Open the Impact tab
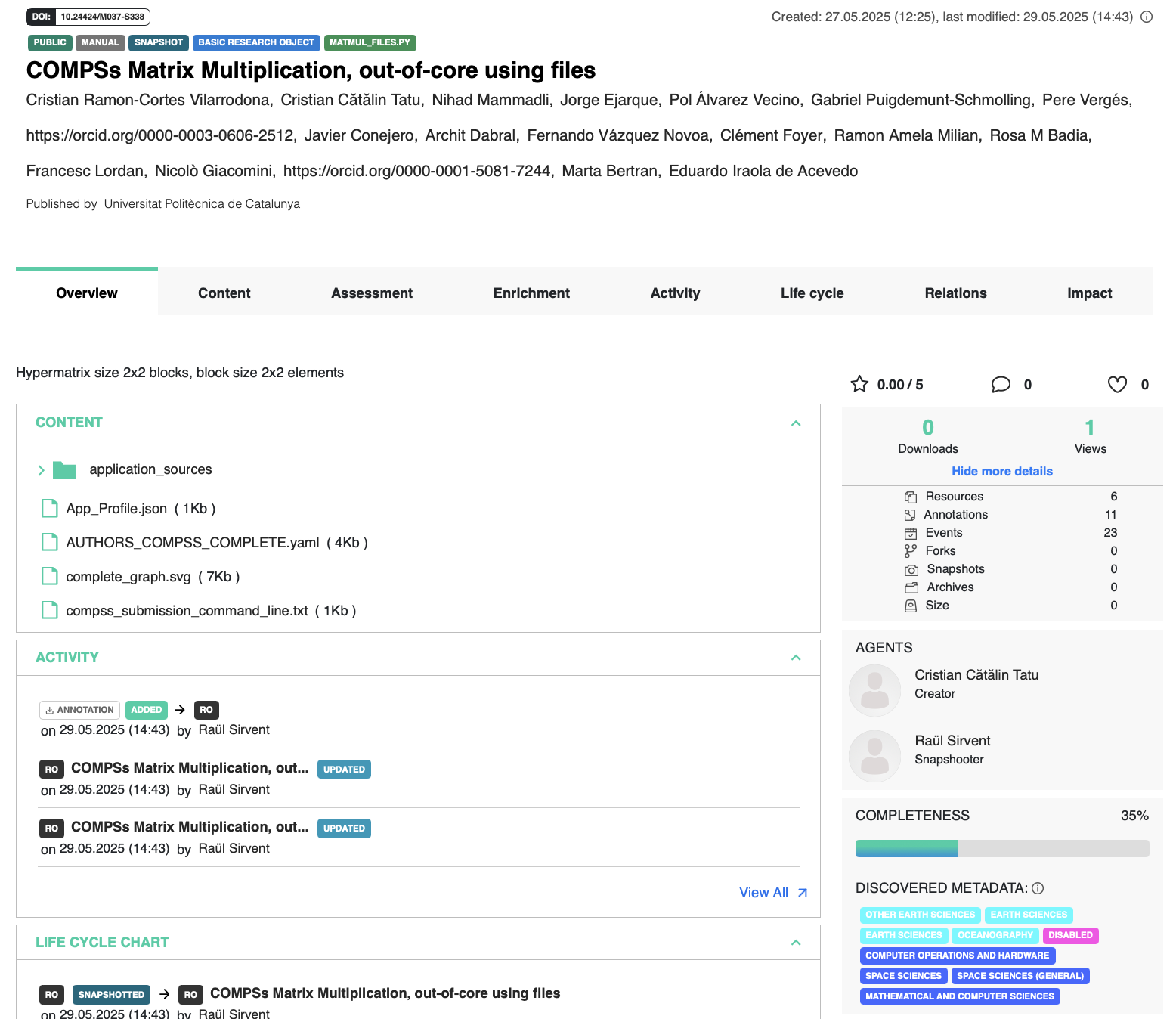Image resolution: width=1176 pixels, height=1019 pixels. click(x=1089, y=293)
